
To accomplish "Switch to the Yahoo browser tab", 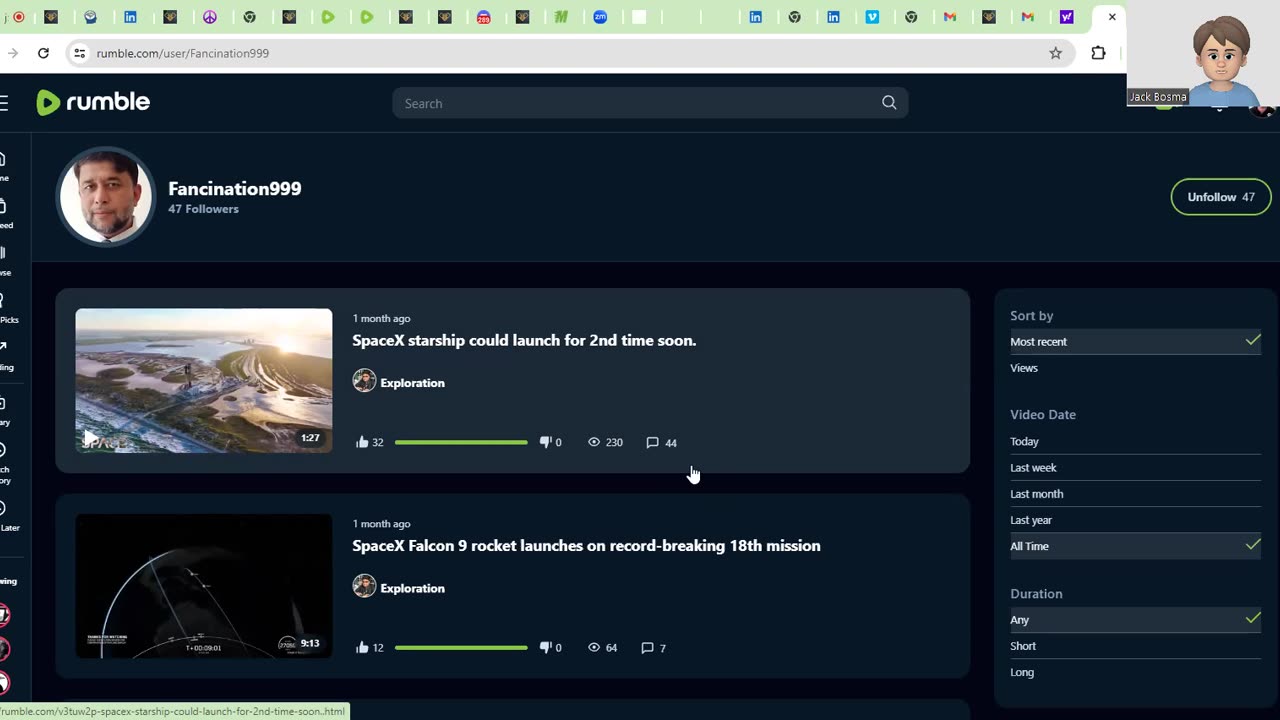I will pyautogui.click(x=1066, y=17).
